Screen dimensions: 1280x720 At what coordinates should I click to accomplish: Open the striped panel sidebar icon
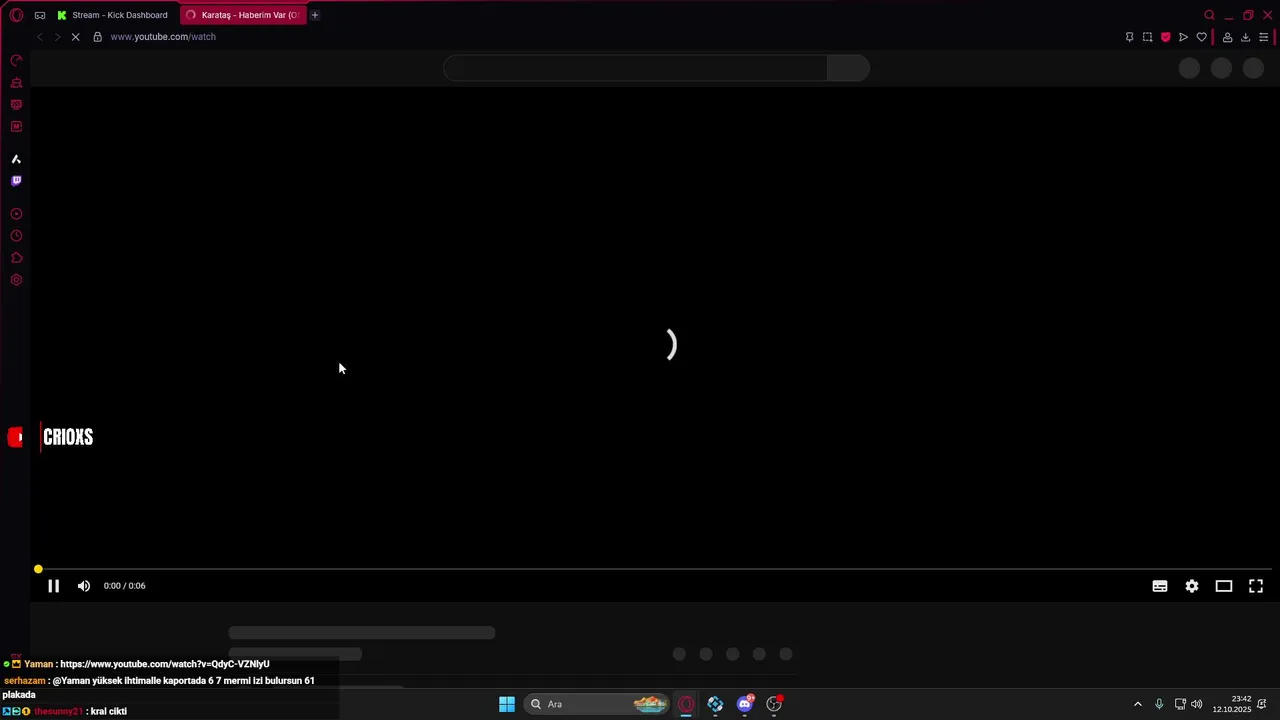(x=16, y=105)
